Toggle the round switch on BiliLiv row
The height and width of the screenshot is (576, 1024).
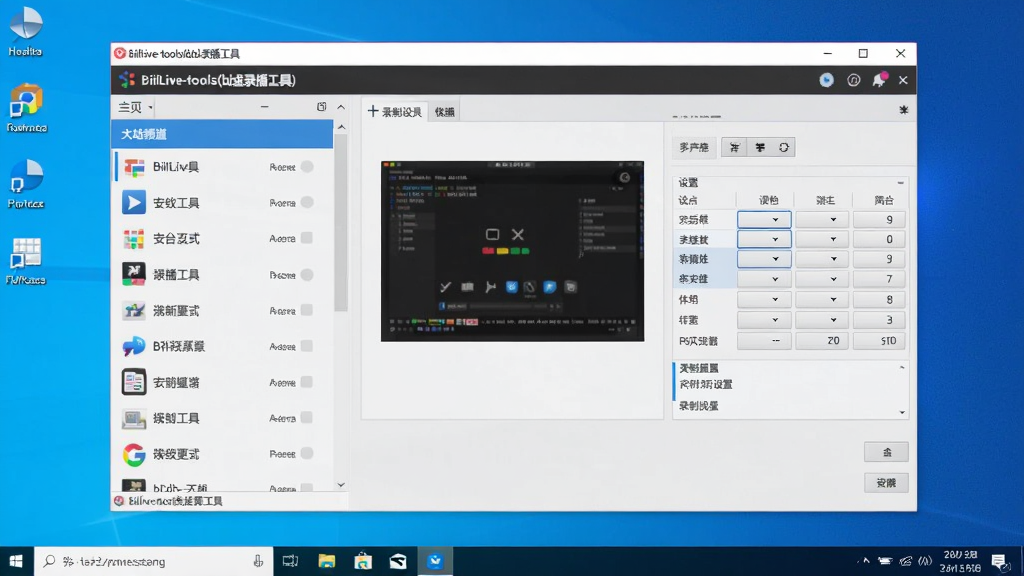(x=307, y=167)
